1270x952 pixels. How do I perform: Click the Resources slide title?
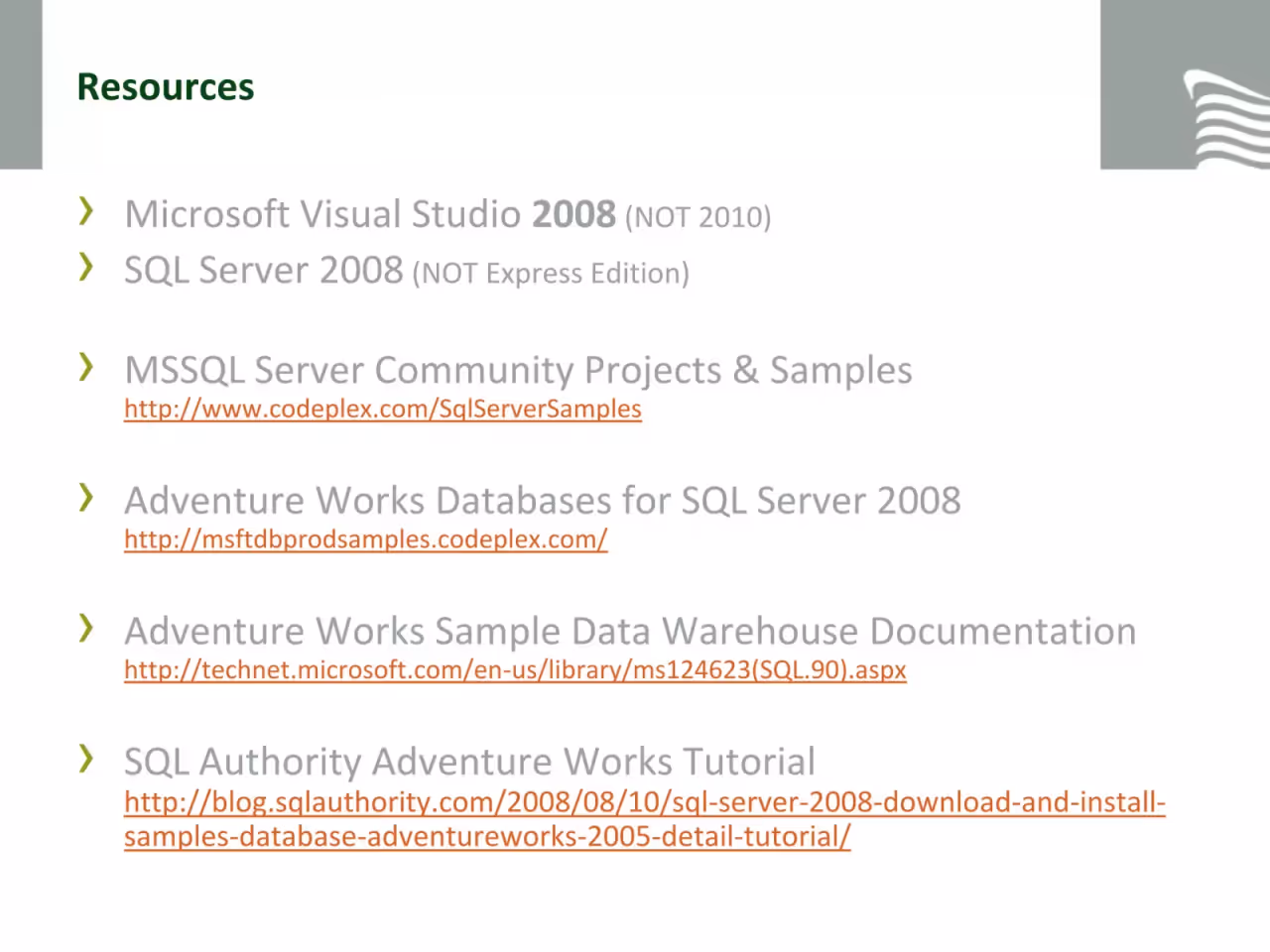pos(166,87)
